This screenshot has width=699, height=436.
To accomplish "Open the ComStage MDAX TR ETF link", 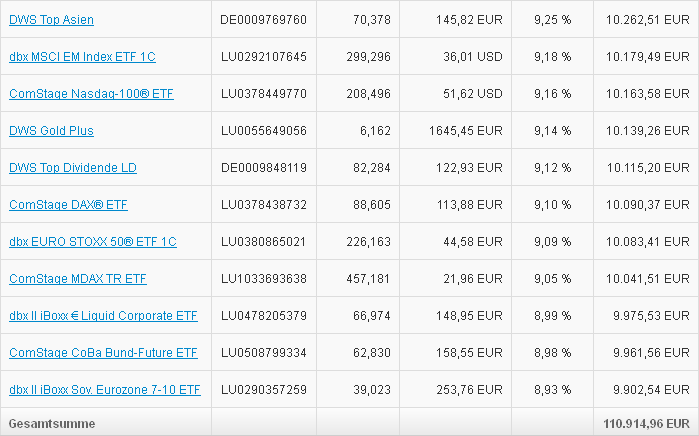I will (78, 279).
